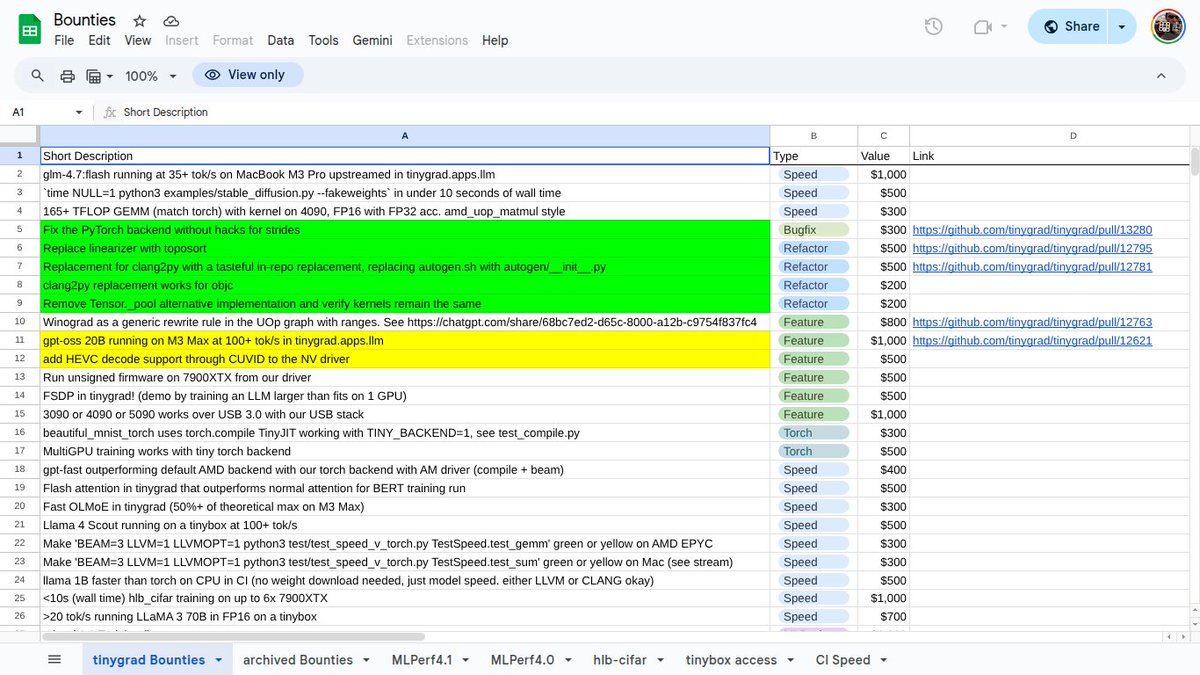Click the Bugfix type chip in row 5
Viewport: 1200px width, 675px height.
click(814, 230)
